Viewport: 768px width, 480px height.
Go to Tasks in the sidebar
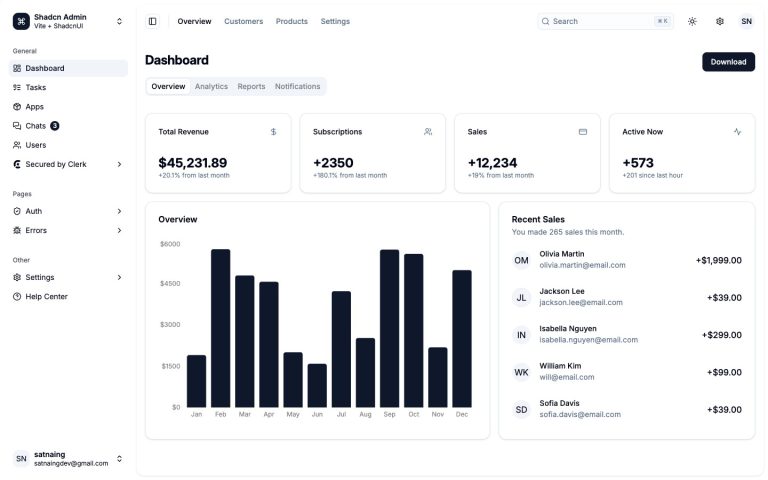click(x=68, y=88)
